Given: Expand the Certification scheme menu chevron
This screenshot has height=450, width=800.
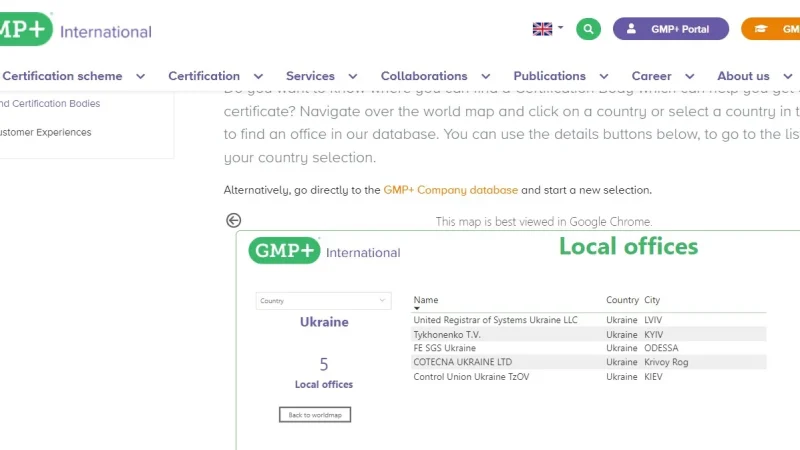Looking at the screenshot, I should [x=140, y=77].
